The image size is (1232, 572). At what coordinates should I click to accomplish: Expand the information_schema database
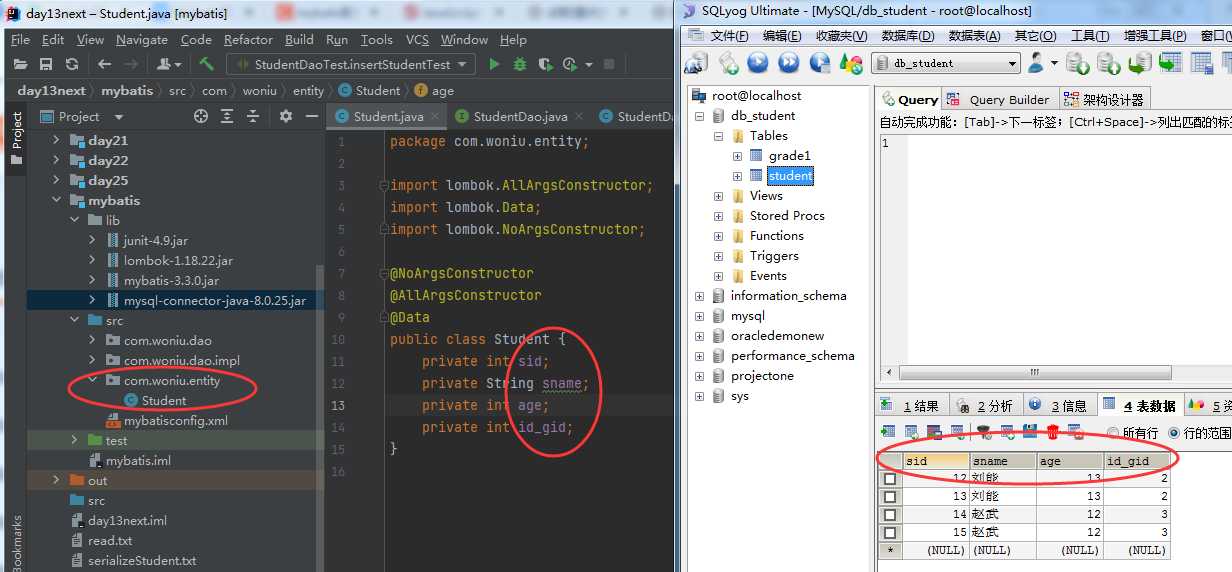coord(701,296)
